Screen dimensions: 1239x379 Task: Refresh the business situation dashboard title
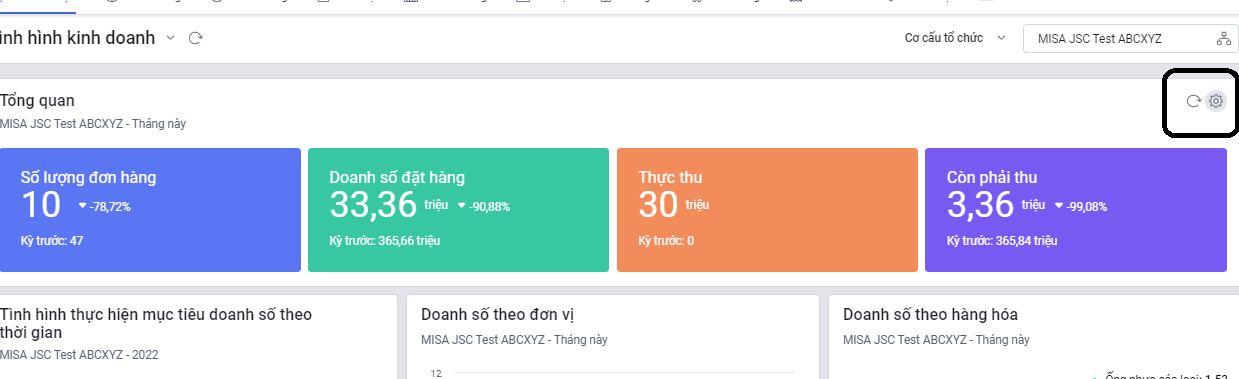tap(196, 38)
